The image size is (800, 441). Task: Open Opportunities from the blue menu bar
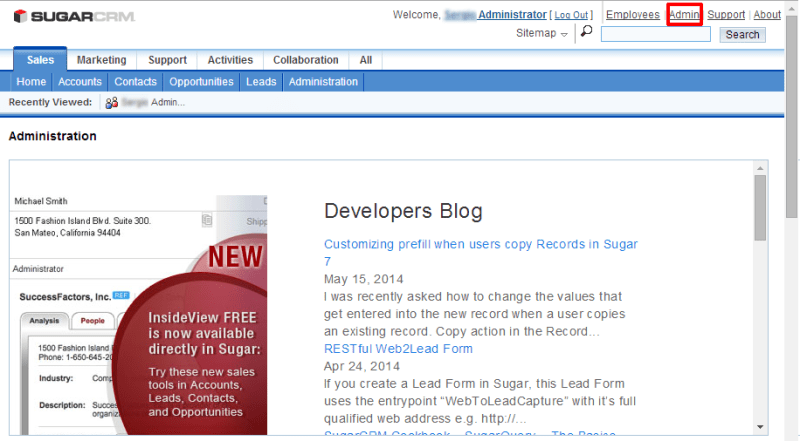(x=201, y=82)
